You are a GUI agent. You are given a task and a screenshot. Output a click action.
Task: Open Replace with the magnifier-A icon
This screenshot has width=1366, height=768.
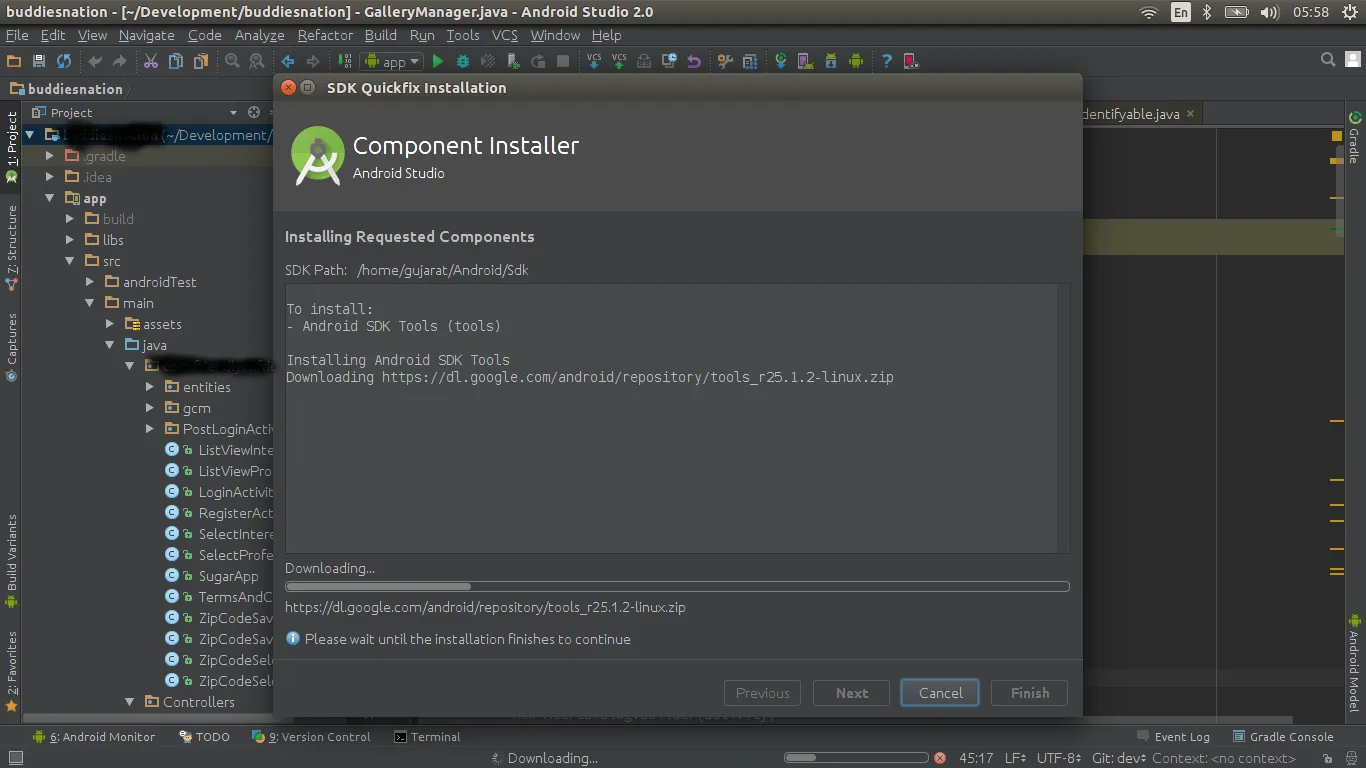pos(256,62)
